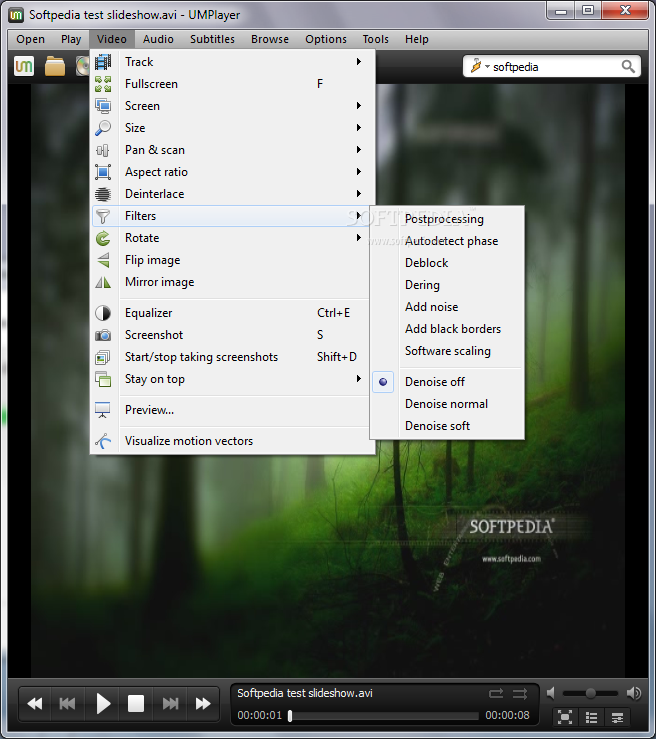Enable the Deblock filter
Image resolution: width=656 pixels, height=739 pixels.
click(x=447, y=263)
